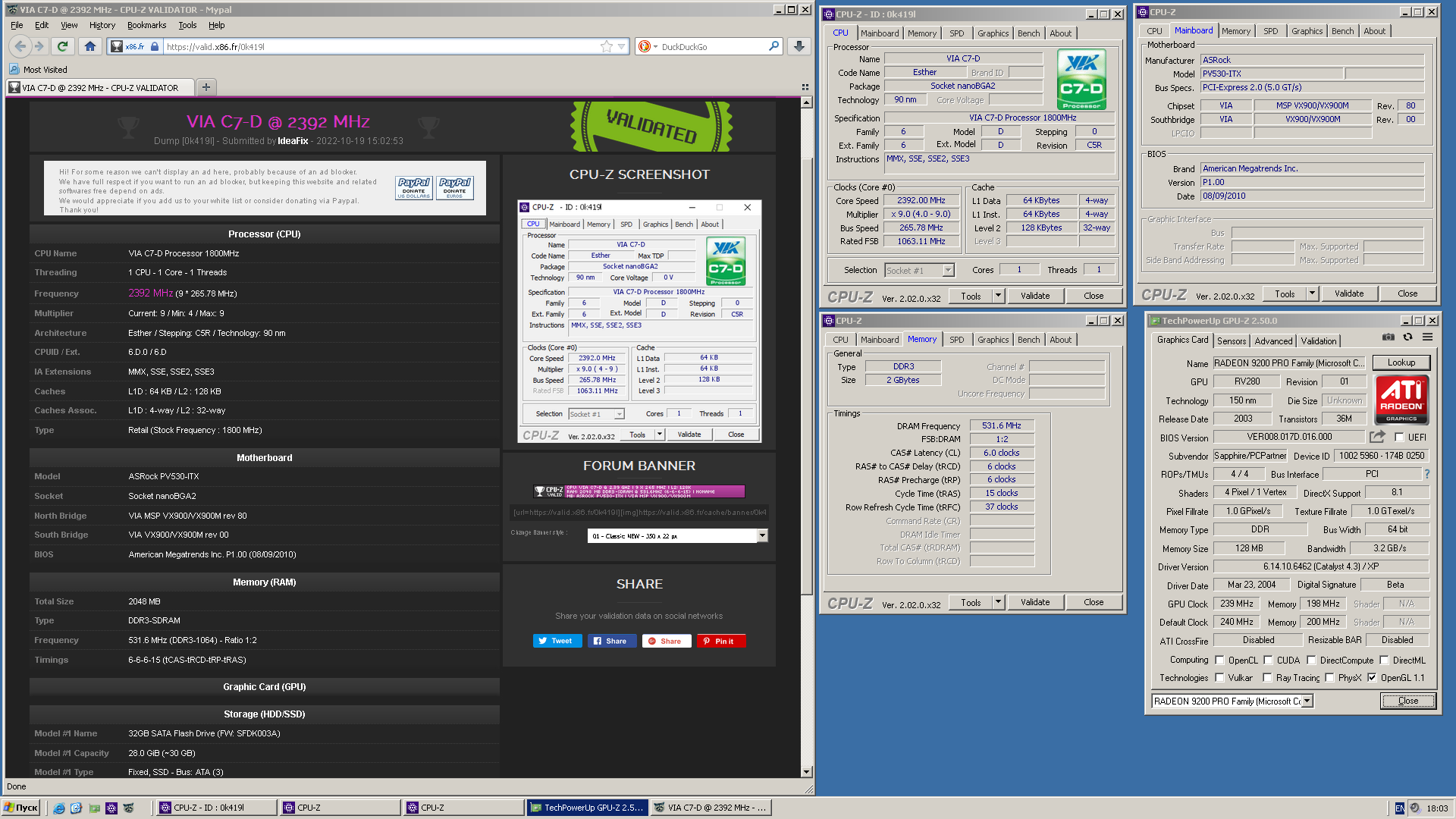Screen dimensions: 1456x819
Task: Click the Tweet share button
Action: click(x=557, y=641)
